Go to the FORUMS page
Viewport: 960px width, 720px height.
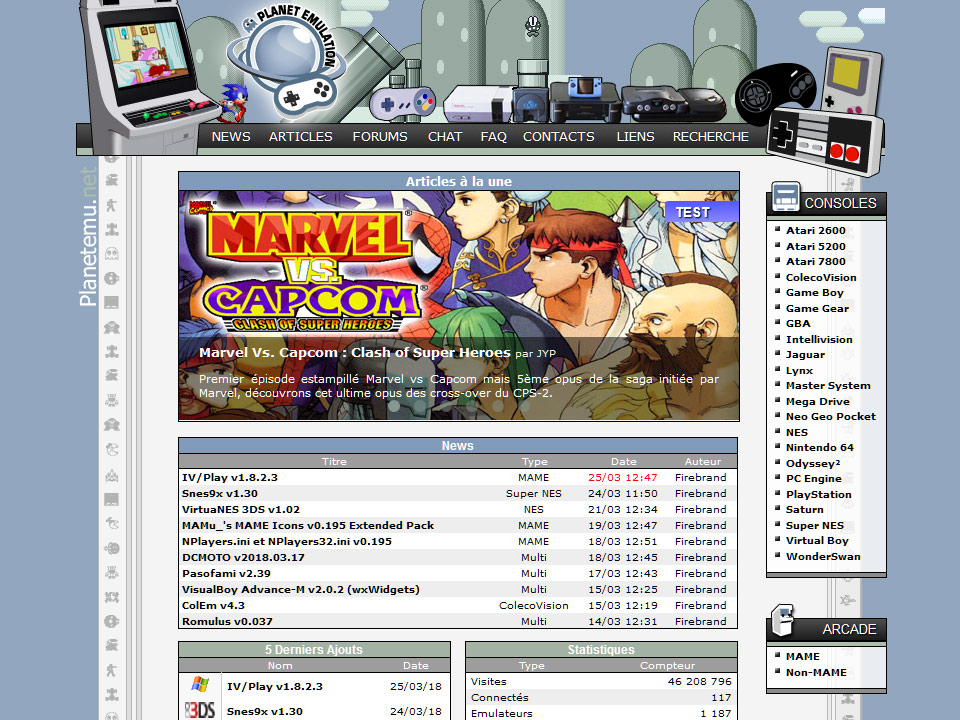(x=380, y=137)
